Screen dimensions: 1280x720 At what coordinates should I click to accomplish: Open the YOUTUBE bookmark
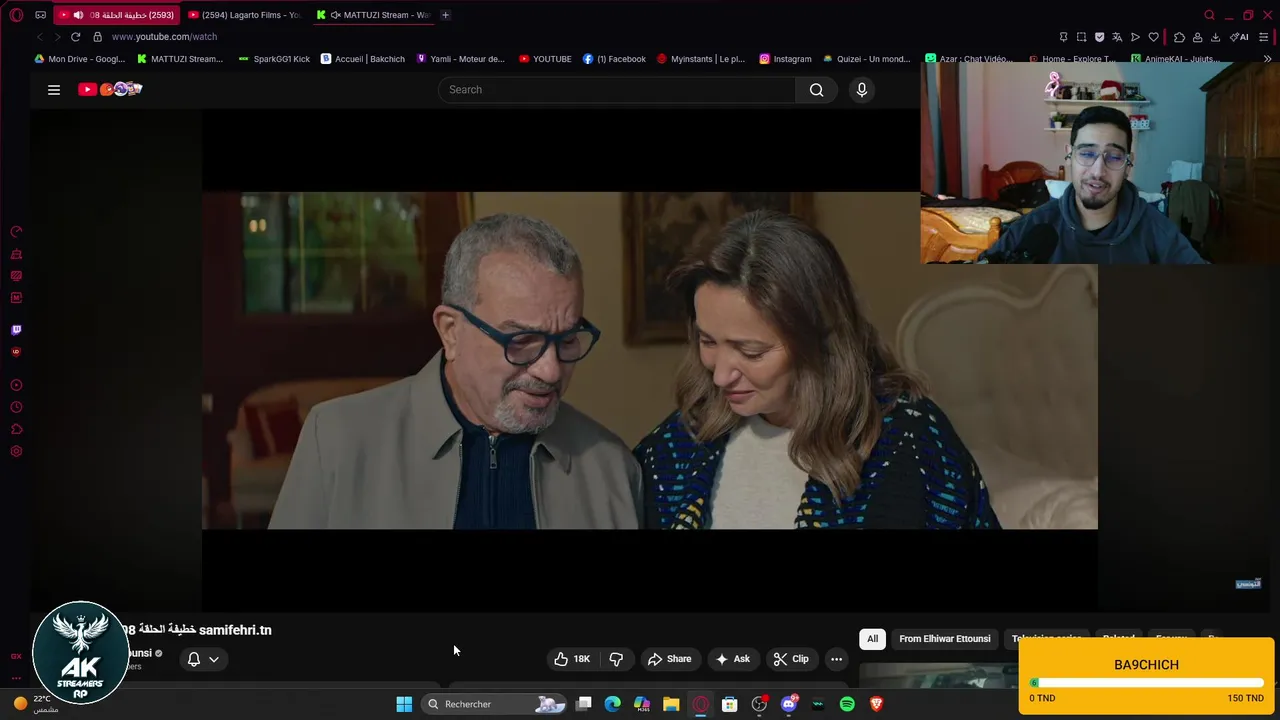[x=545, y=59]
